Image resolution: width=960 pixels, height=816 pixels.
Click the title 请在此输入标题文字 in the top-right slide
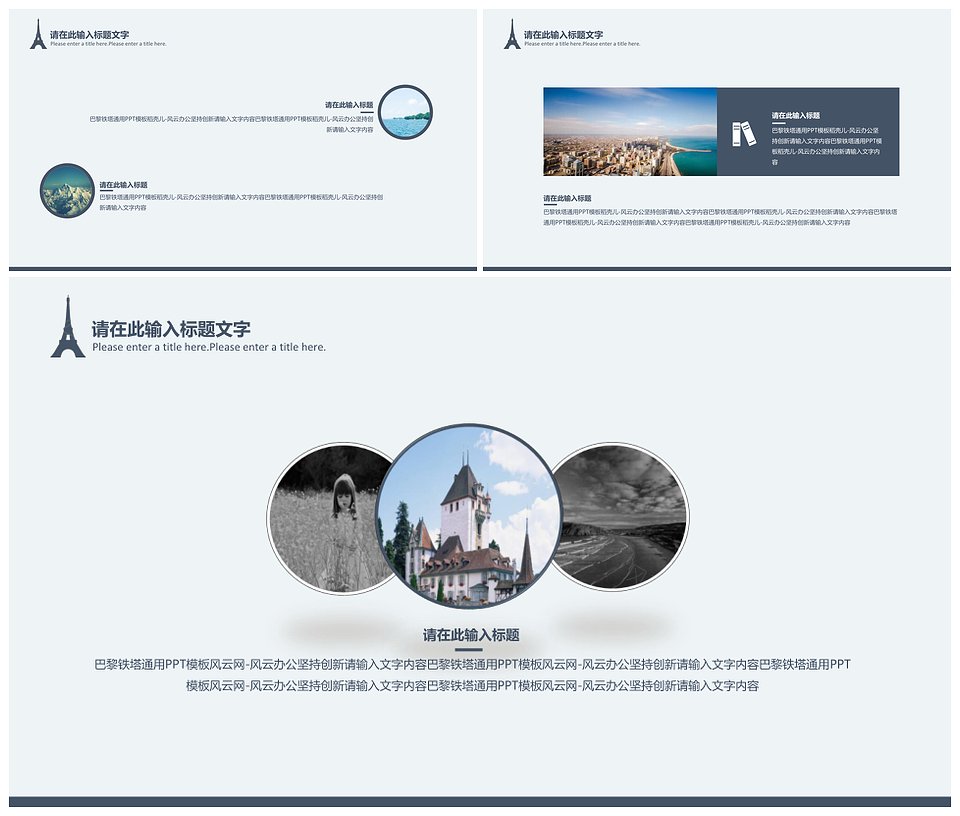[x=563, y=35]
